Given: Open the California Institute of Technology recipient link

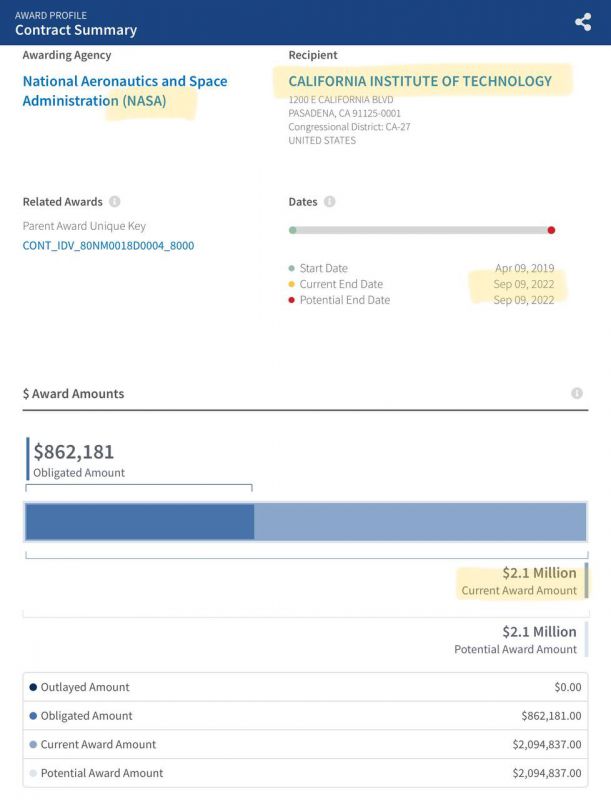Looking at the screenshot, I should coord(420,81).
